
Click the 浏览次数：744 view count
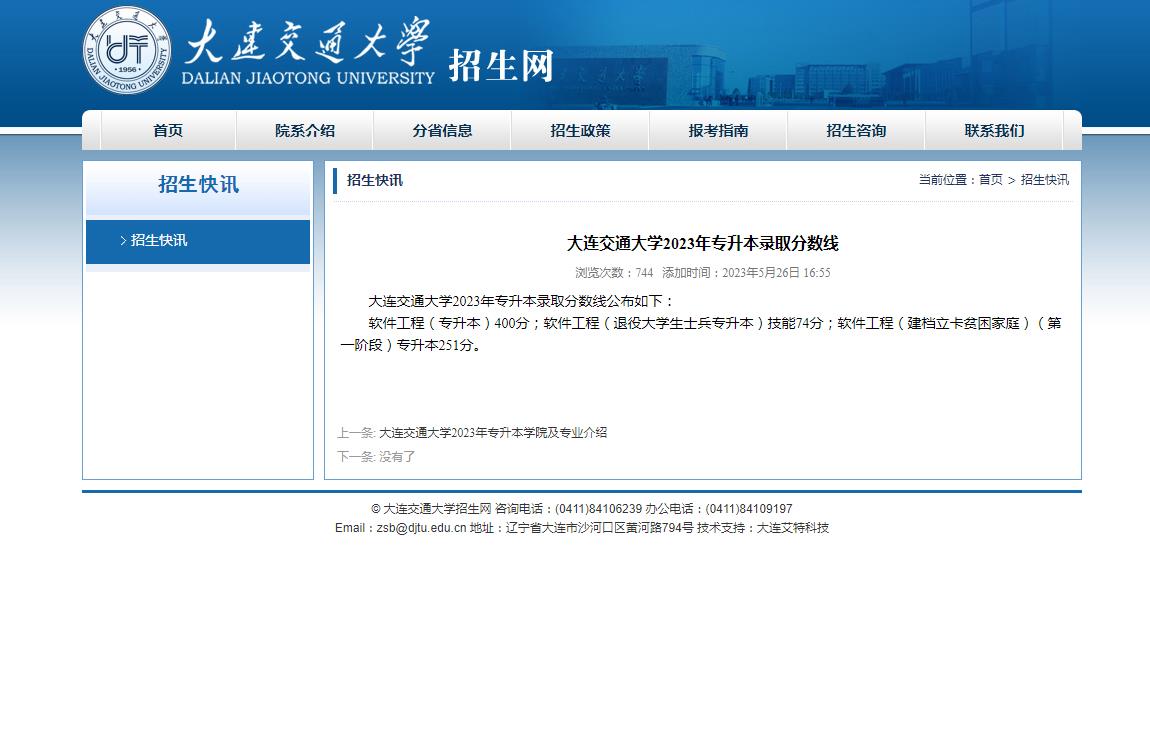point(614,273)
